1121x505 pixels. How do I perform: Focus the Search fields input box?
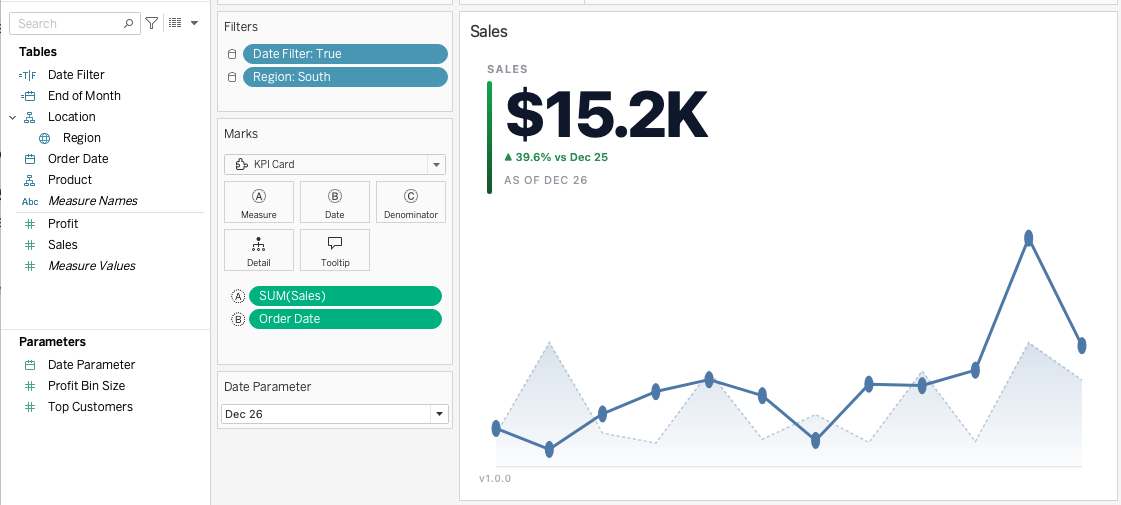pyautogui.click(x=74, y=24)
